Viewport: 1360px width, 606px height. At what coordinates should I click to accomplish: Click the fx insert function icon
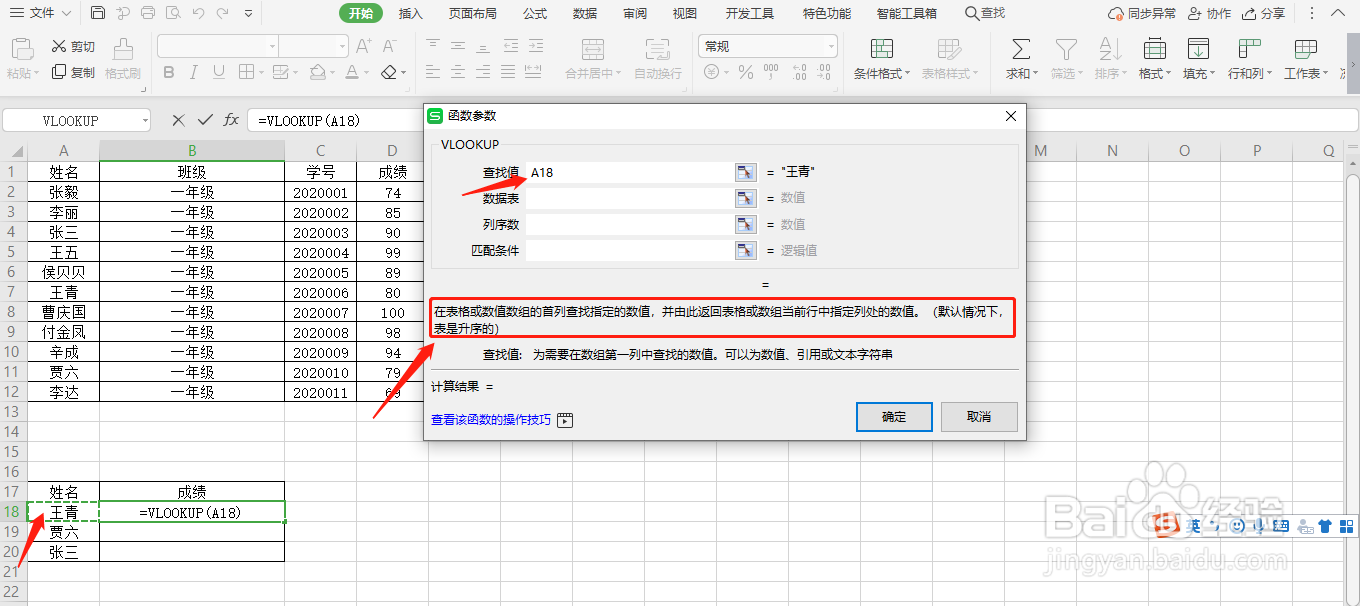(231, 119)
